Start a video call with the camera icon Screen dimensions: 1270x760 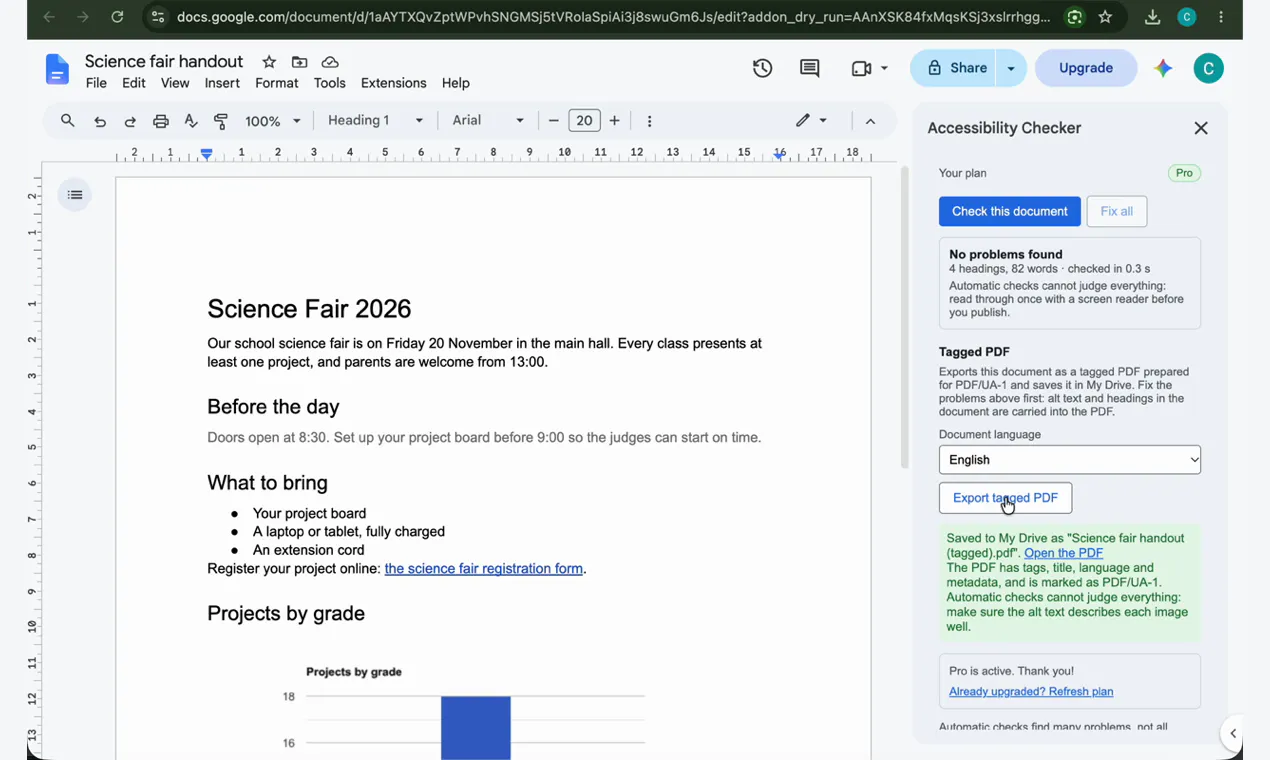pos(861,68)
